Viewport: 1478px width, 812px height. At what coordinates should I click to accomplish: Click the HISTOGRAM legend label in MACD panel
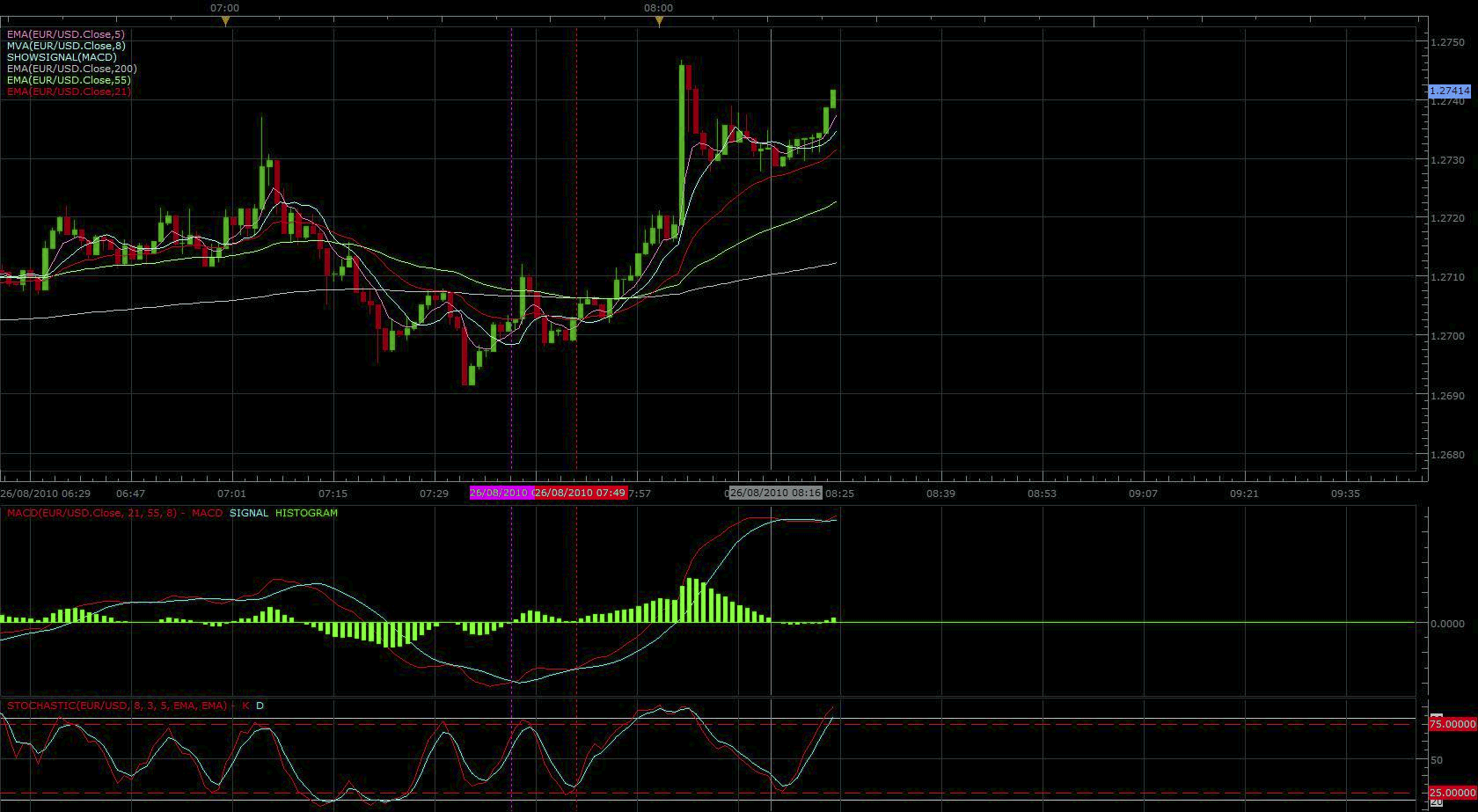pyautogui.click(x=306, y=513)
